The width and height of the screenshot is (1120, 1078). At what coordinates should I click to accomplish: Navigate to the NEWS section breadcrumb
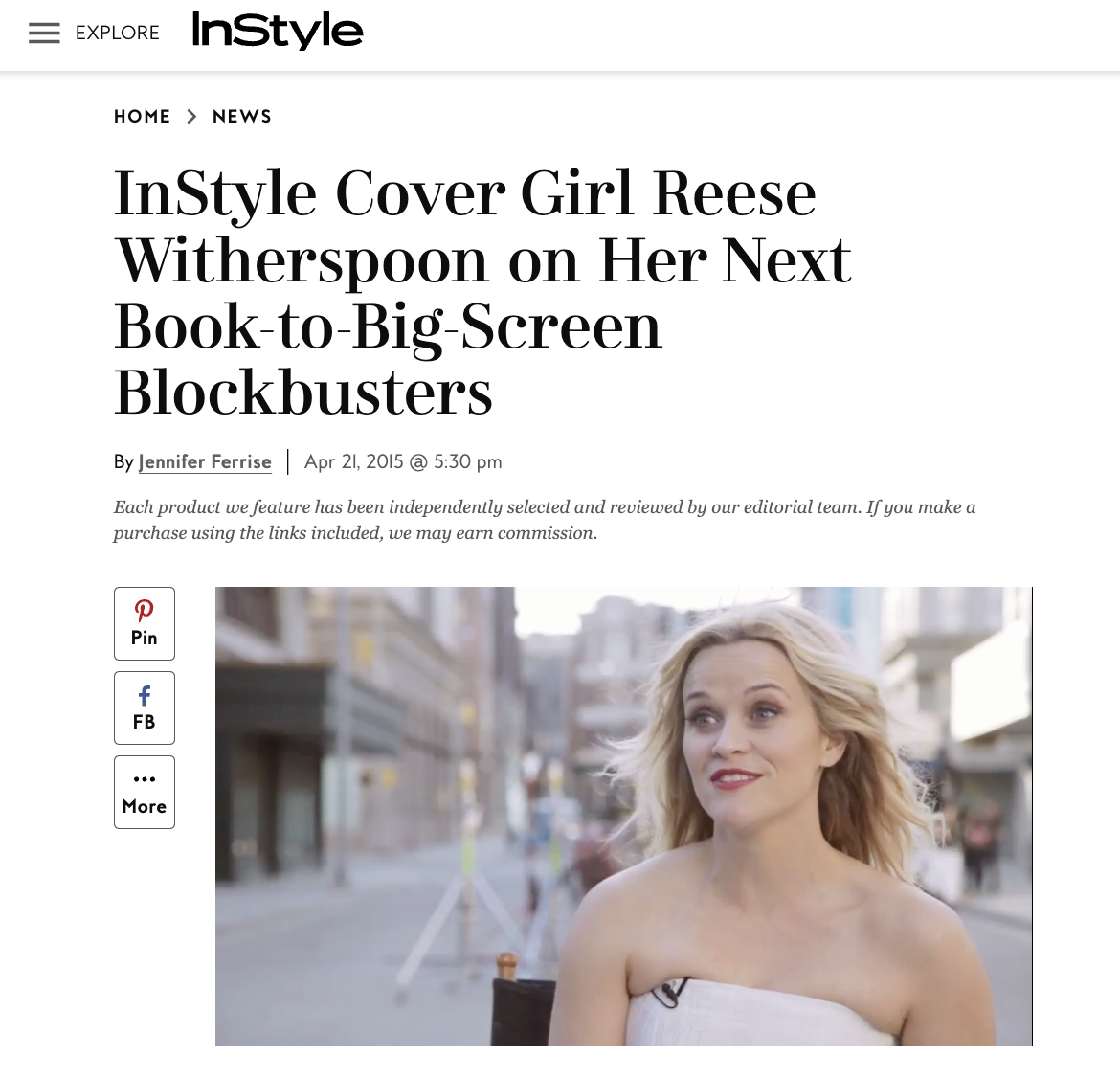241,116
